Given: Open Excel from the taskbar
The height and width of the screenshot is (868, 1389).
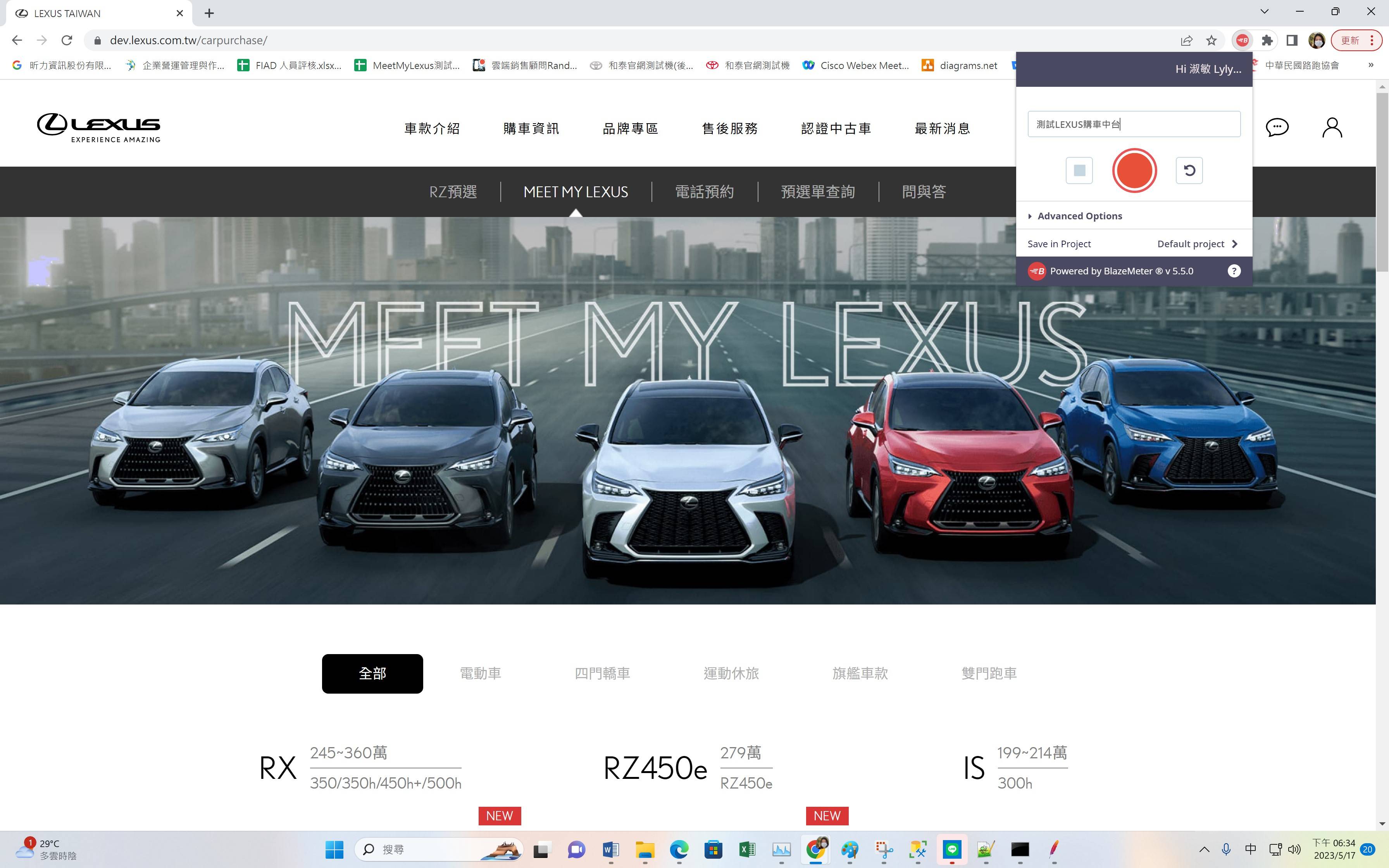Looking at the screenshot, I should (747, 850).
